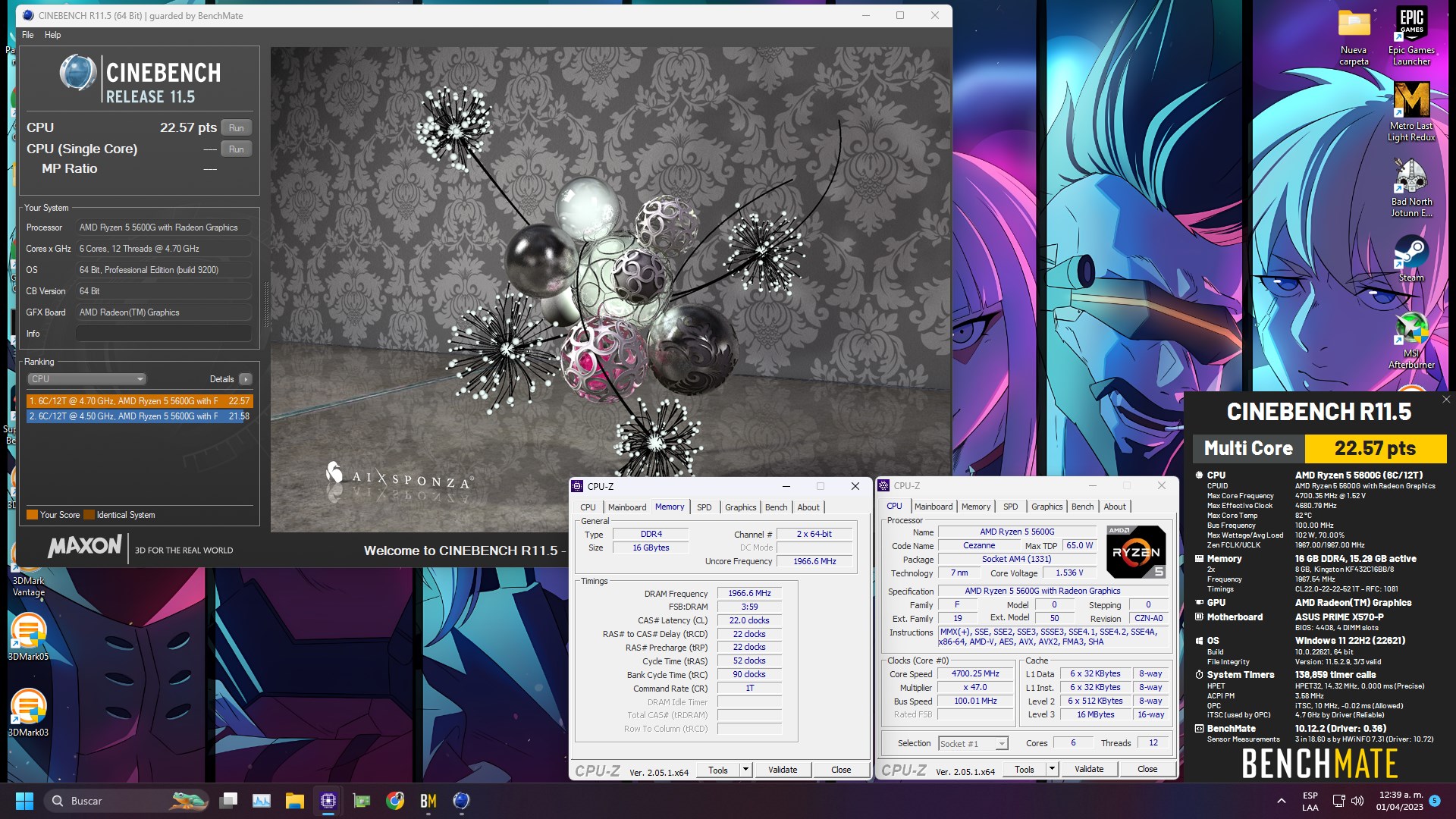The height and width of the screenshot is (819, 1456).
Task: Click the Identical System legend swatch
Action: click(x=89, y=515)
